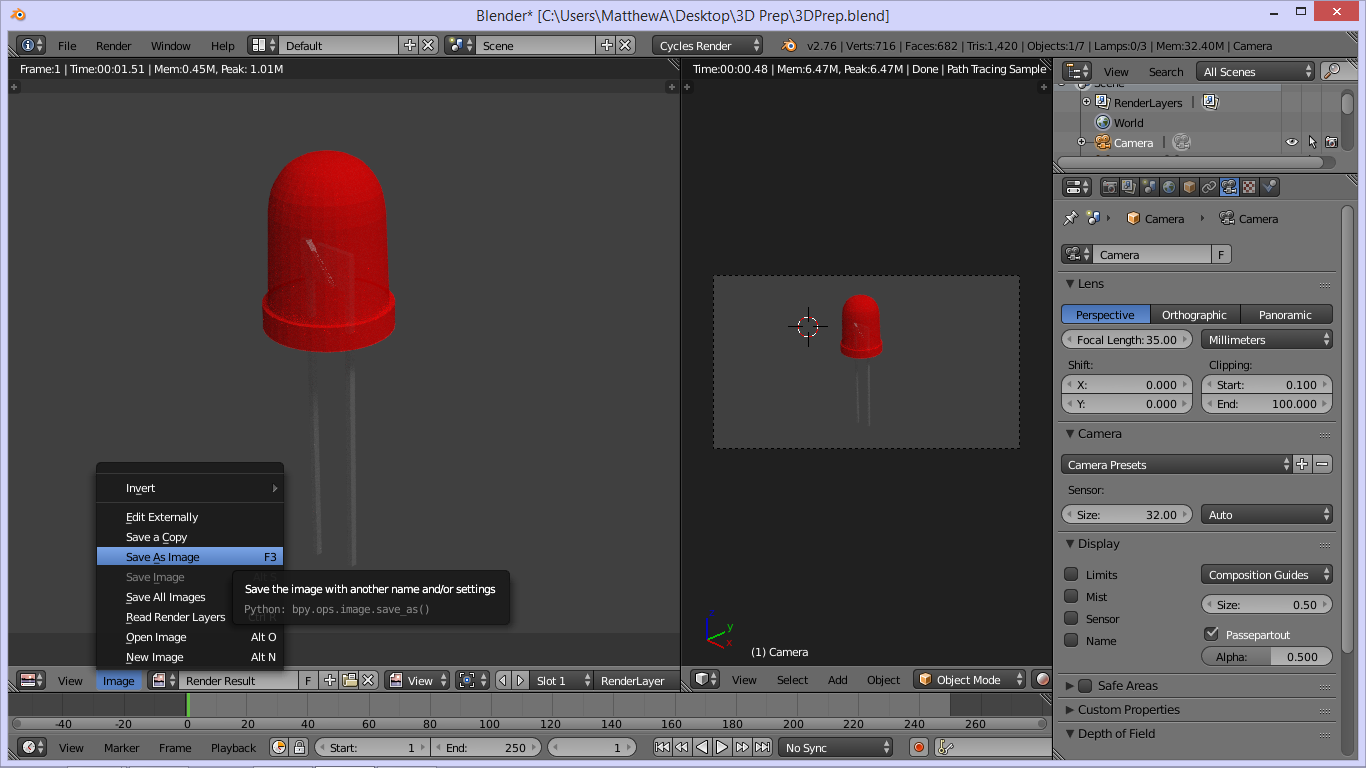Open the Auto sensor fit dropdown
This screenshot has width=1366, height=768.
1267,514
